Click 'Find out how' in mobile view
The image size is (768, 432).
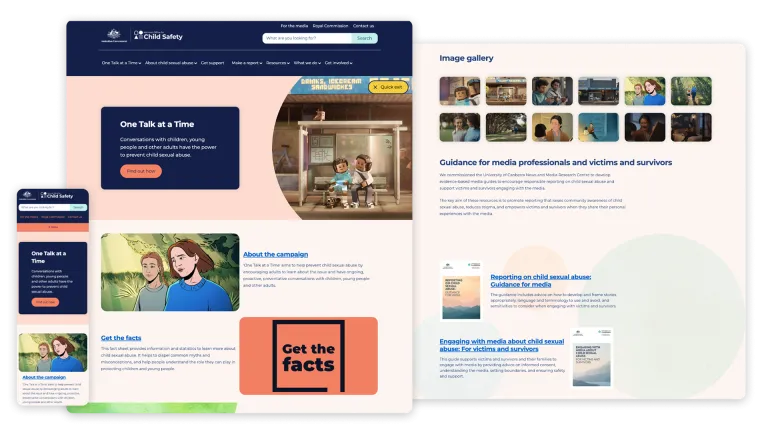[x=46, y=302]
